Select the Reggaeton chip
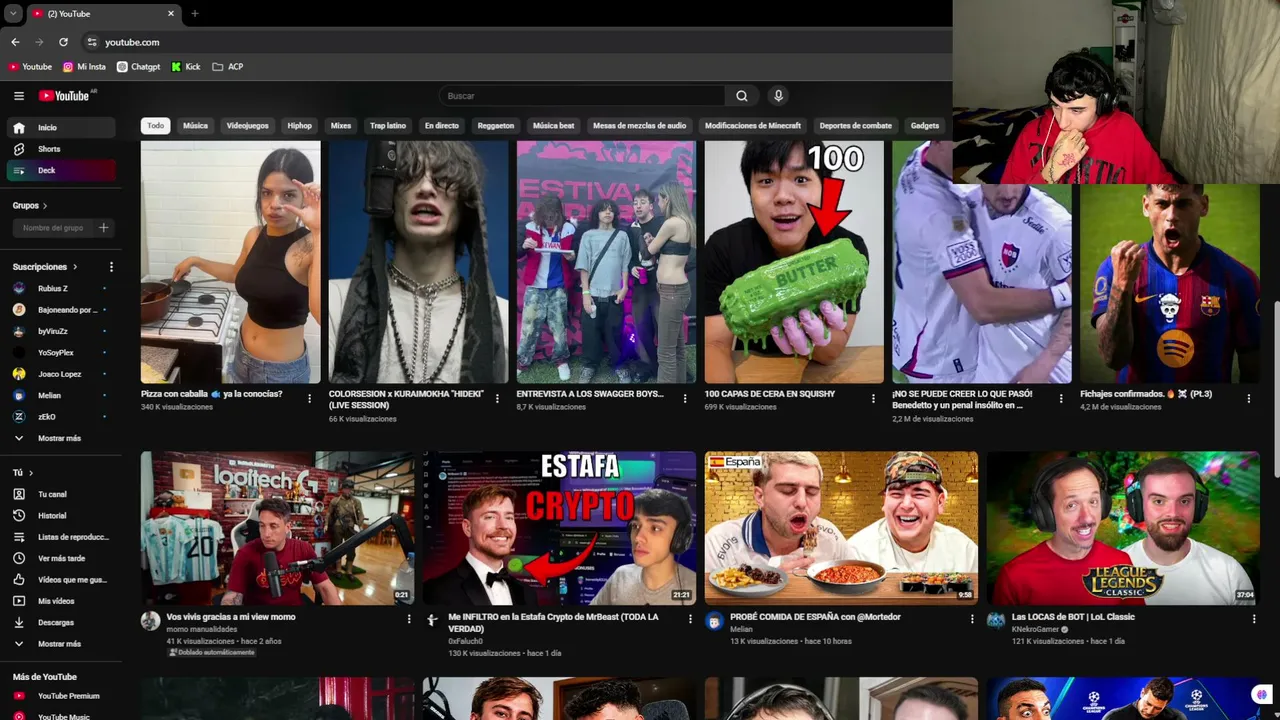This screenshot has height=720, width=1280. click(496, 126)
